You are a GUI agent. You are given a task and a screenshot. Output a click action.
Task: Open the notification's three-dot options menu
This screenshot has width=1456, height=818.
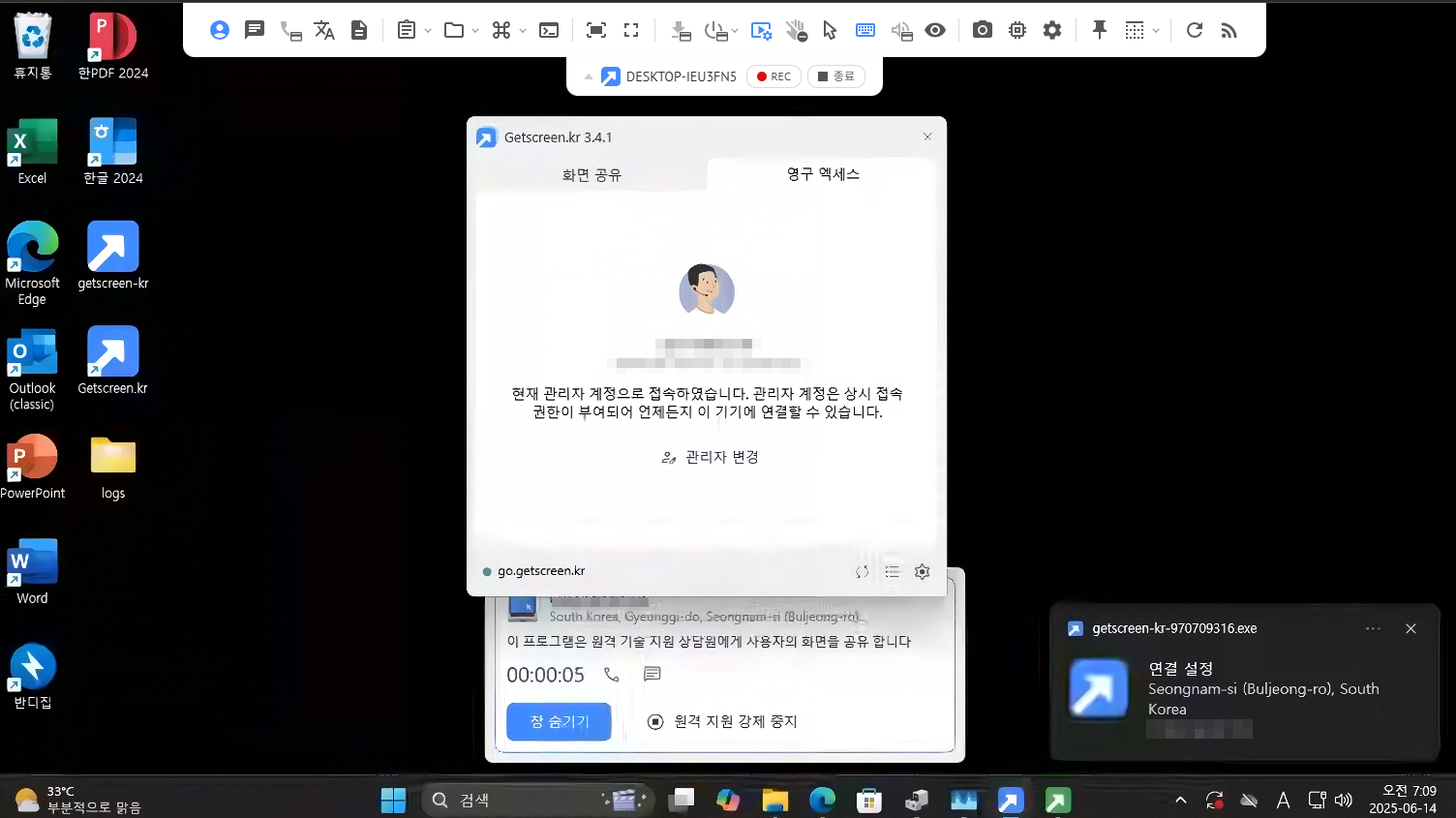pyautogui.click(x=1373, y=628)
